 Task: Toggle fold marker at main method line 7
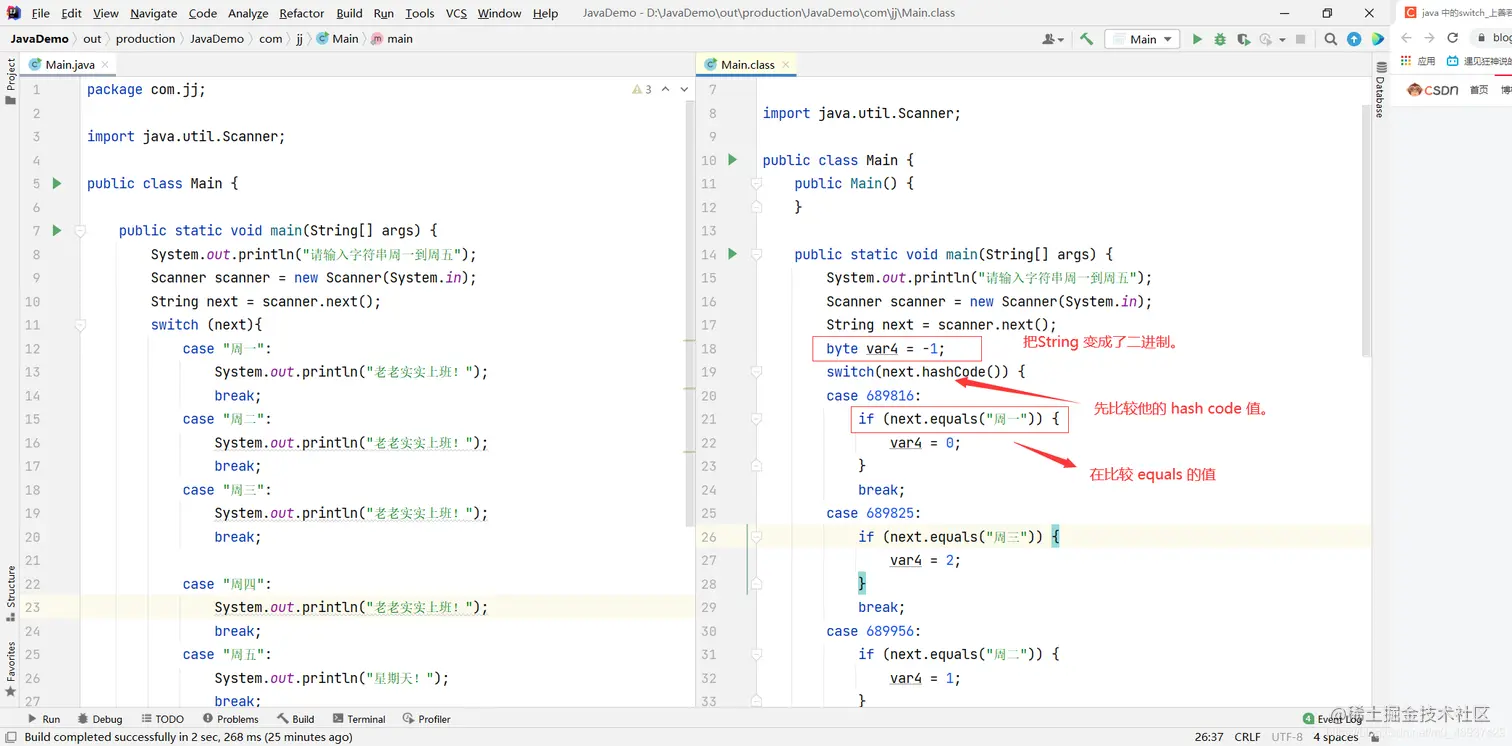(81, 230)
